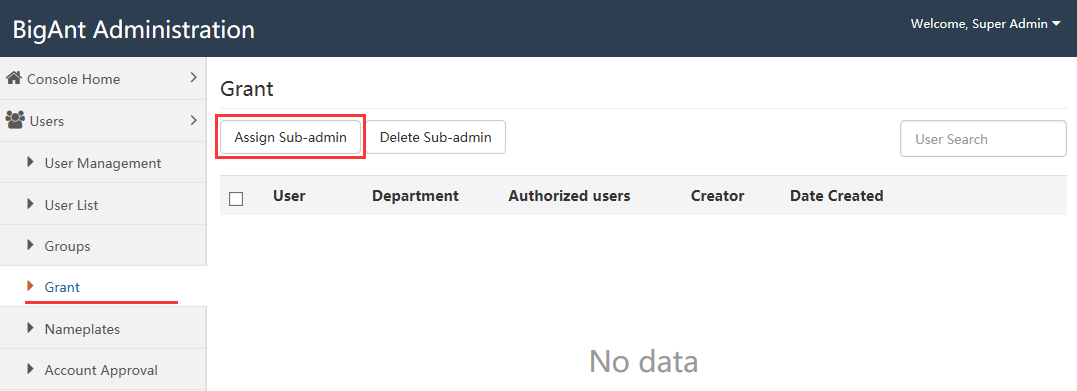
Task: Select Groups in sidebar
Action: click(103, 245)
